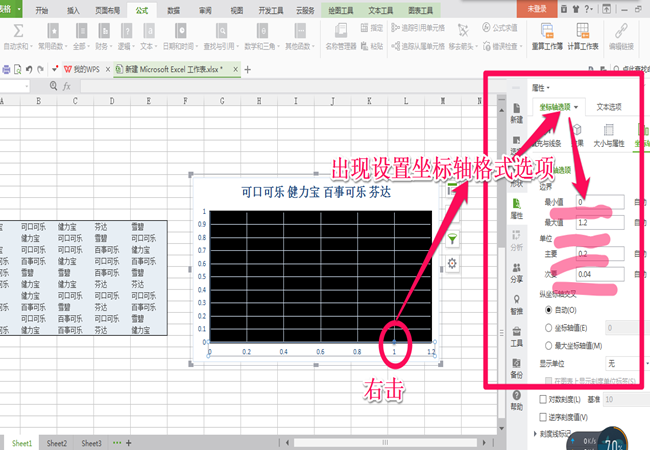
Task: Select the 最大坐标轴值(M) radio button
Action: click(x=548, y=346)
